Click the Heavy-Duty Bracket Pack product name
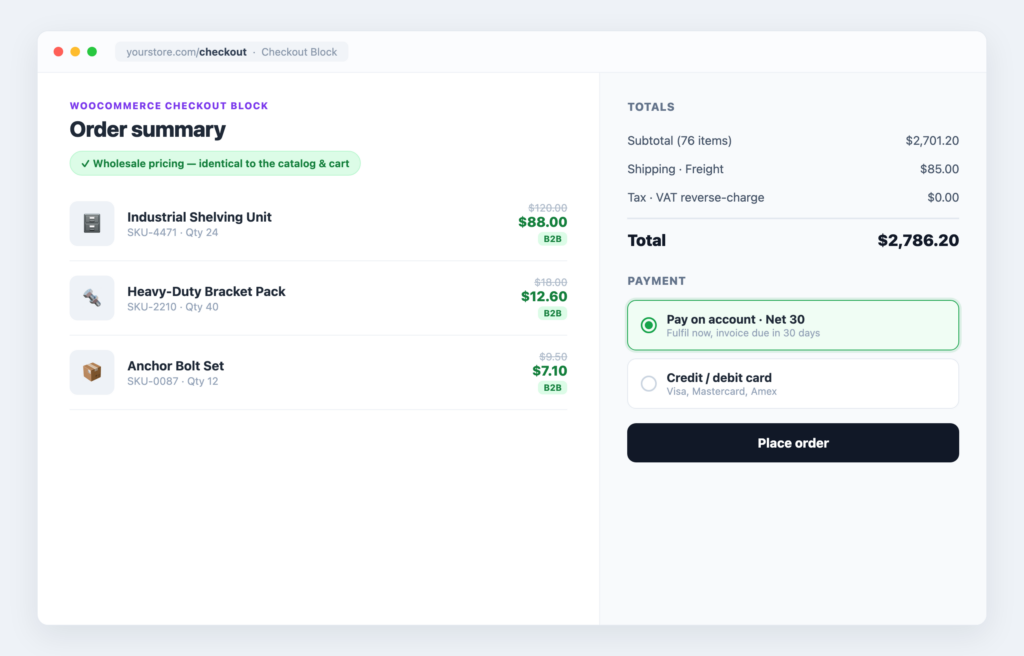Viewport: 1024px width, 656px height. tap(206, 291)
